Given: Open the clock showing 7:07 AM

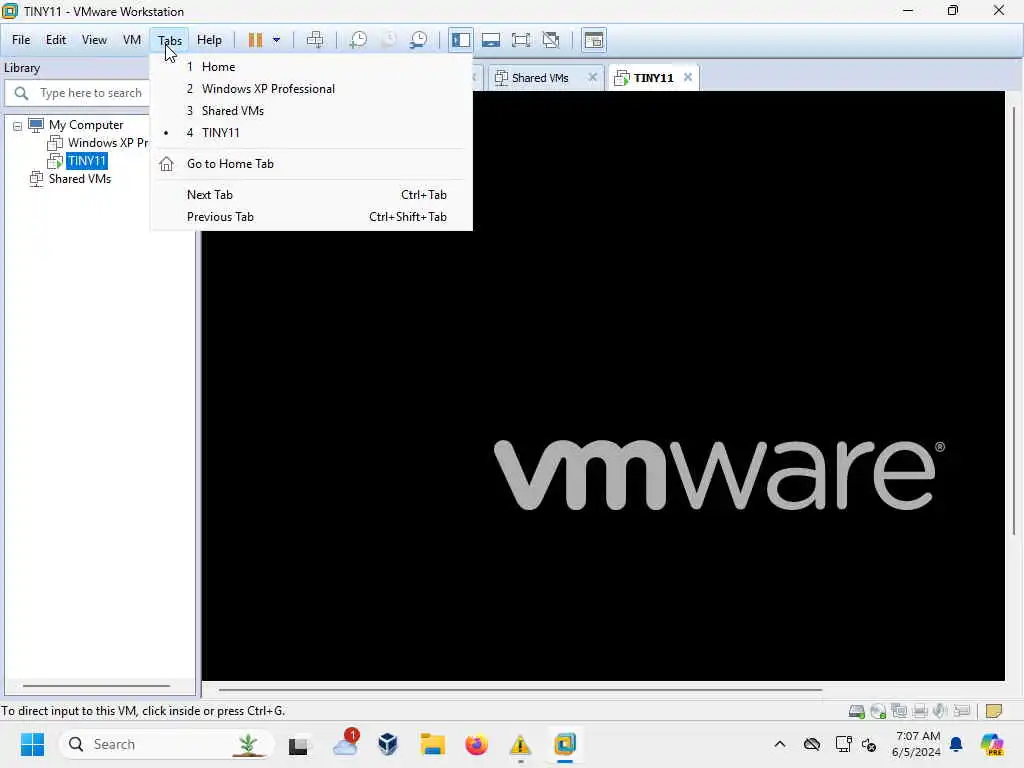Looking at the screenshot, I should tap(917, 744).
